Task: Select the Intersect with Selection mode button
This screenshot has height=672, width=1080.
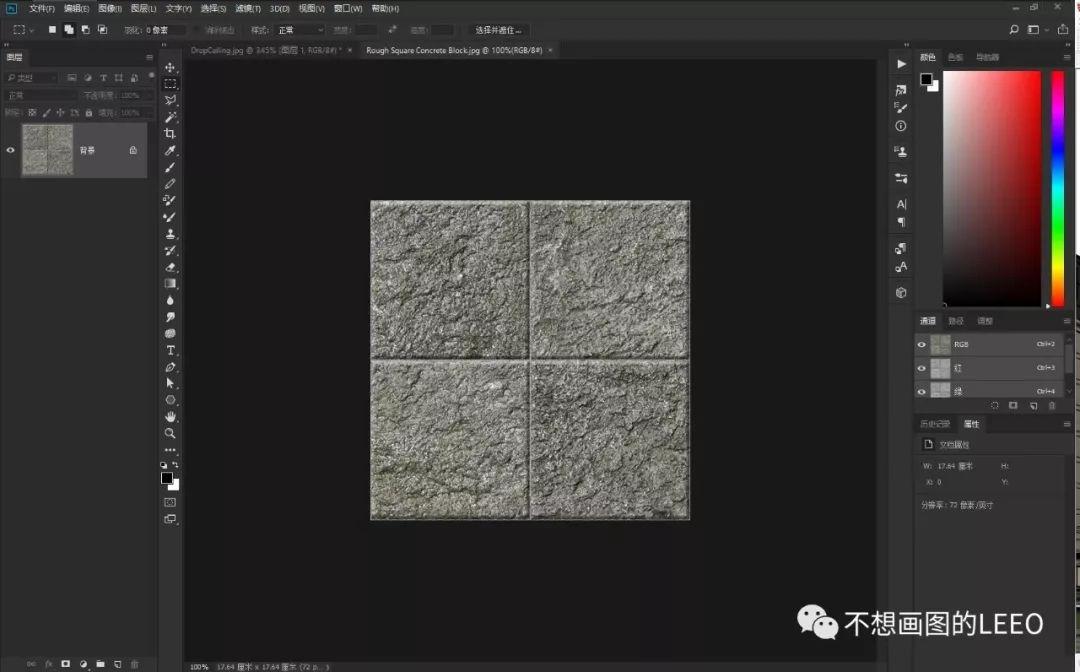Action: [x=103, y=30]
